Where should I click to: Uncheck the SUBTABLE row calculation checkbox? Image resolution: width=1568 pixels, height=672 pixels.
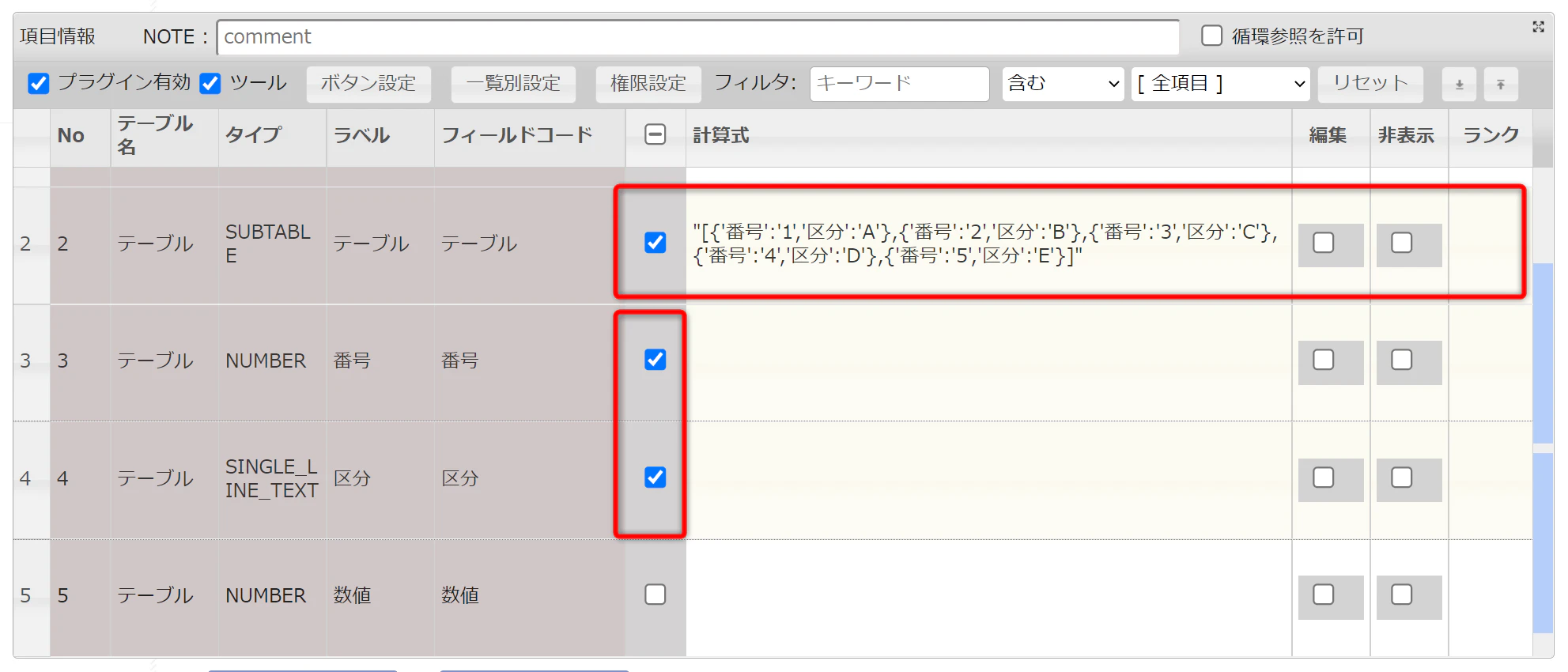[x=656, y=242]
